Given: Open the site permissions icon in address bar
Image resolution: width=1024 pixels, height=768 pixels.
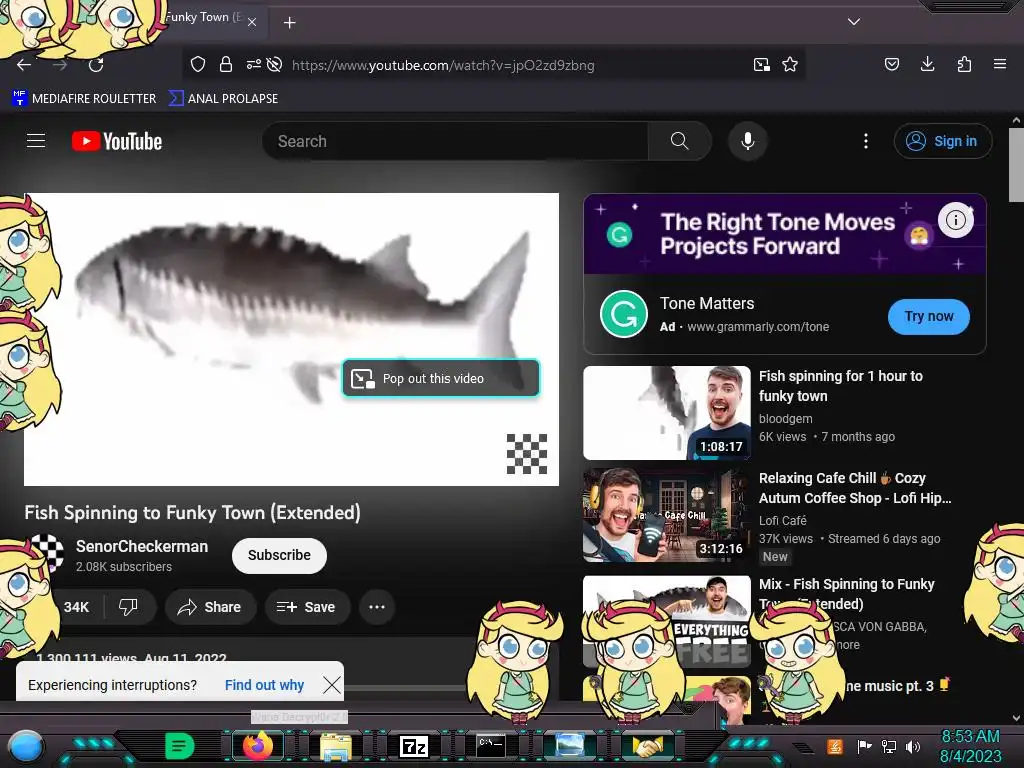Looking at the screenshot, I should [x=253, y=64].
